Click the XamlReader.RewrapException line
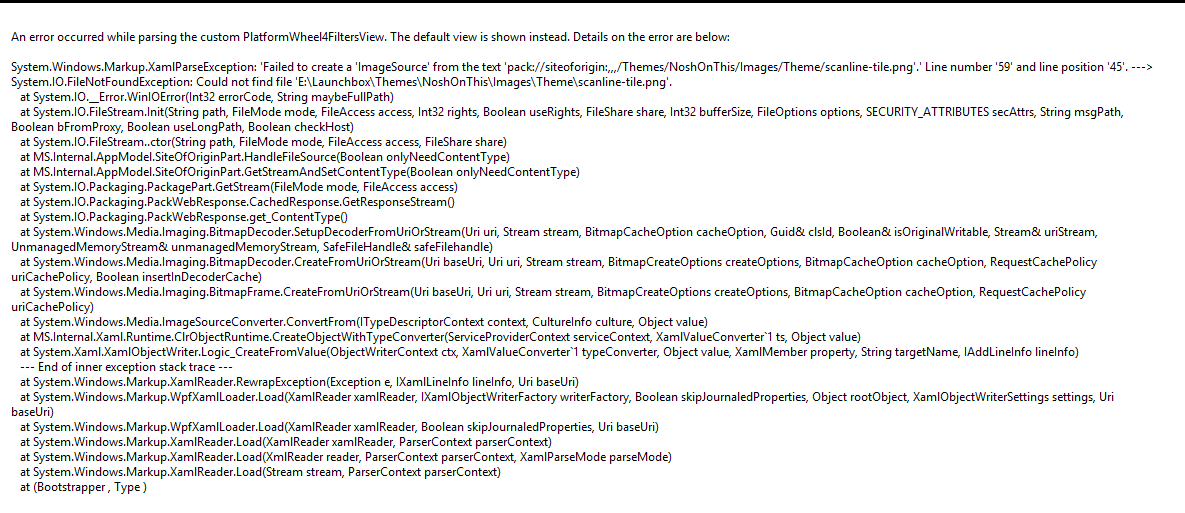The height and width of the screenshot is (513, 1185). click(300, 382)
